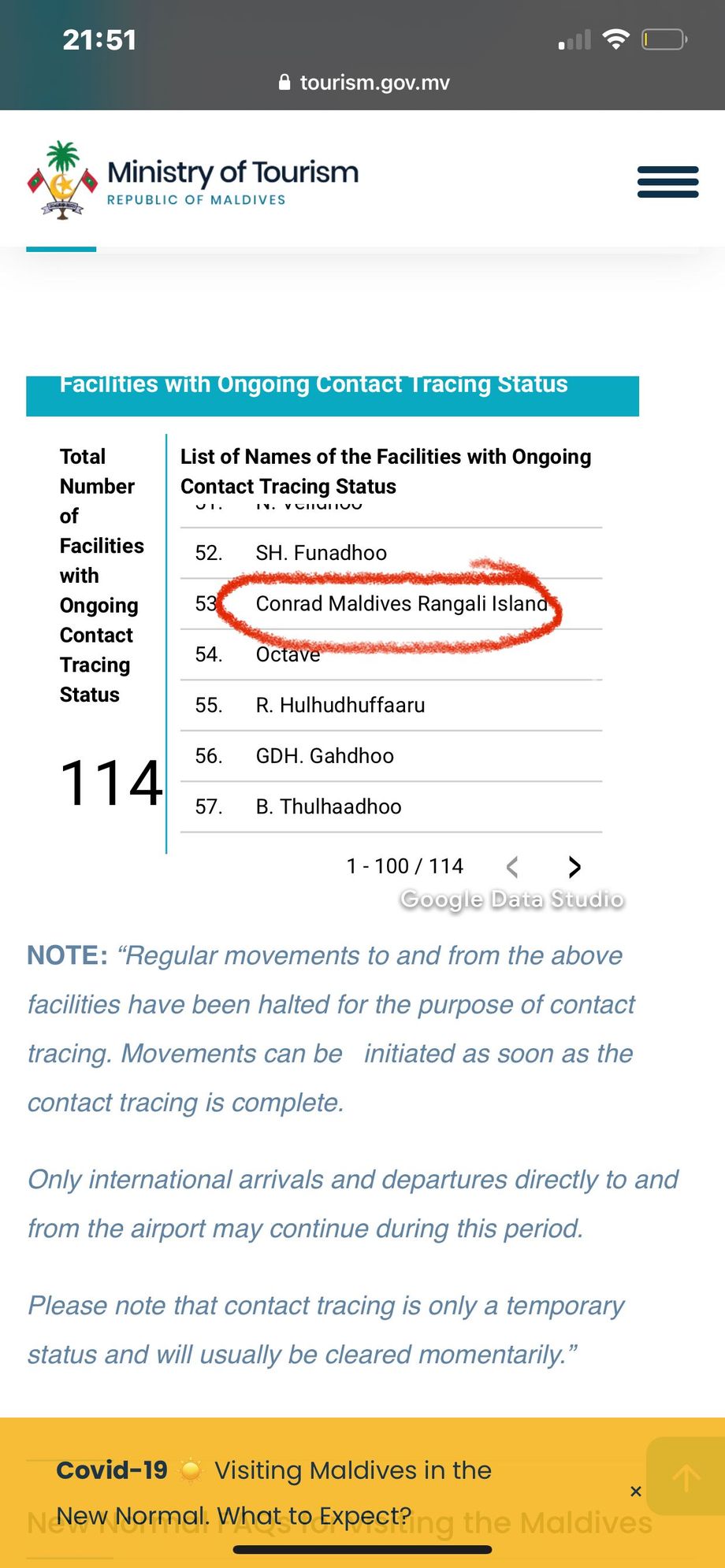Viewport: 725px width, 1568px height.
Task: Tap the tourism.gov.mv address bar
Action: [x=364, y=82]
